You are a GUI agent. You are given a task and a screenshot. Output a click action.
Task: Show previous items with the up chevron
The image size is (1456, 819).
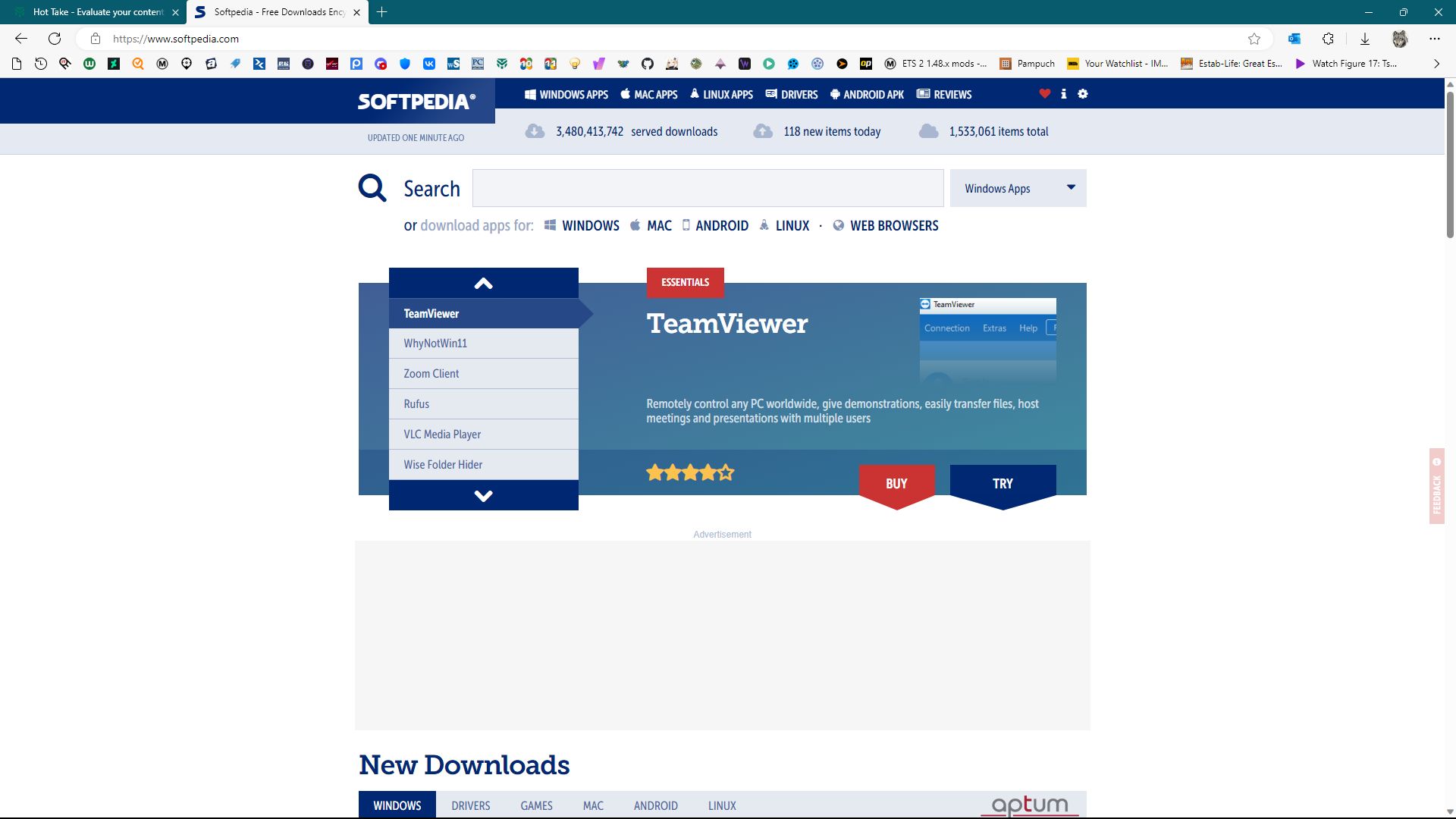pos(484,283)
